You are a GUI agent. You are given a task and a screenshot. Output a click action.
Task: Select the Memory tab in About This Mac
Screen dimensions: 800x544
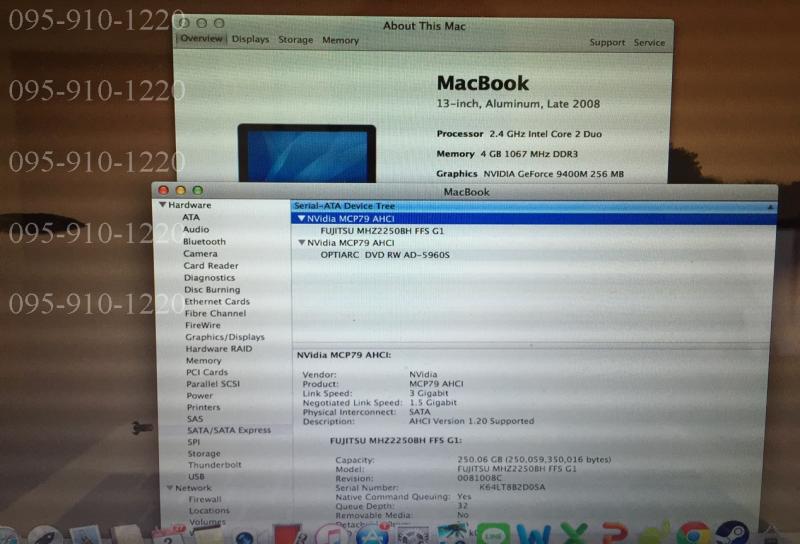point(340,40)
